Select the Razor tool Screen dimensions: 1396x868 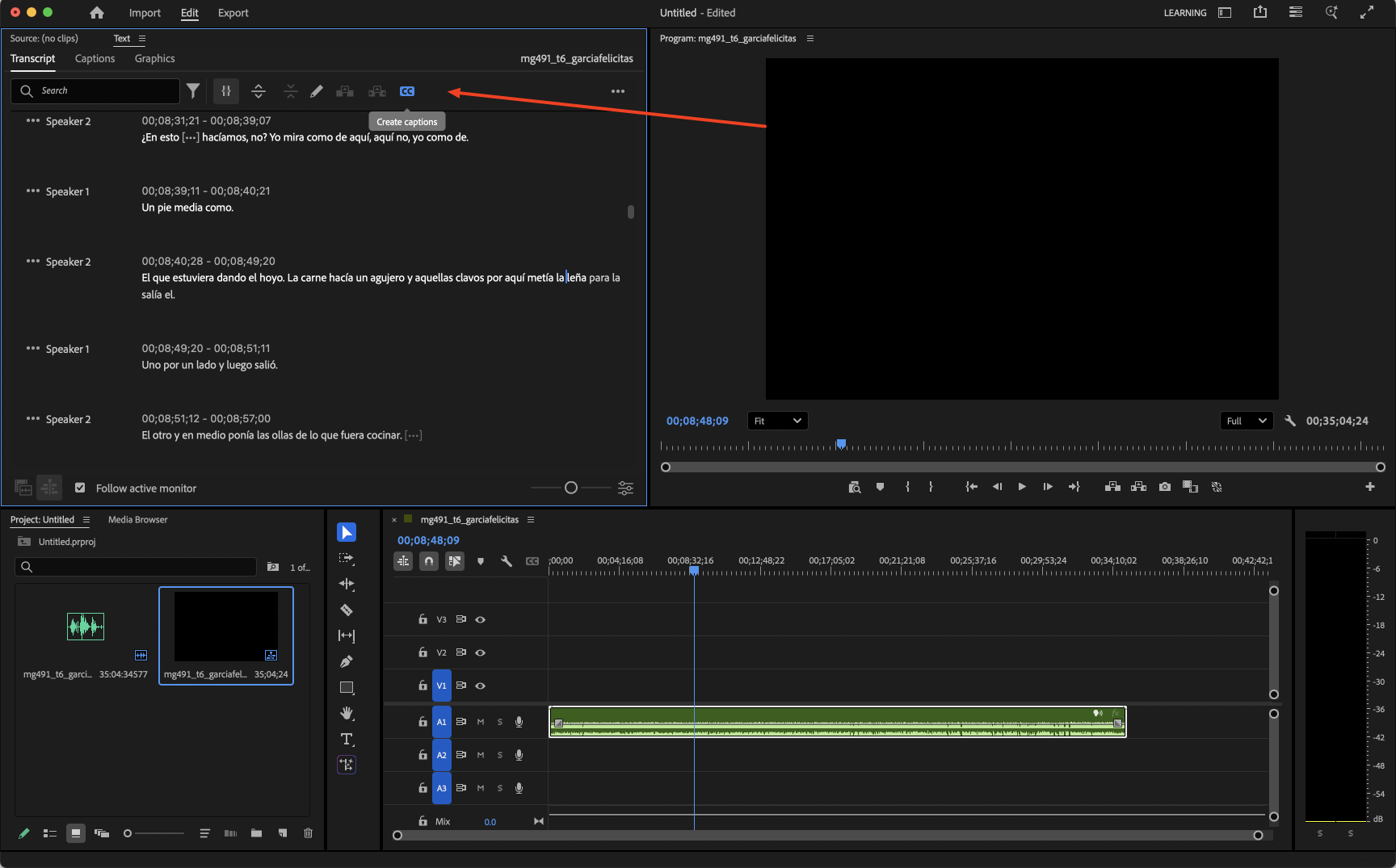[x=347, y=610]
